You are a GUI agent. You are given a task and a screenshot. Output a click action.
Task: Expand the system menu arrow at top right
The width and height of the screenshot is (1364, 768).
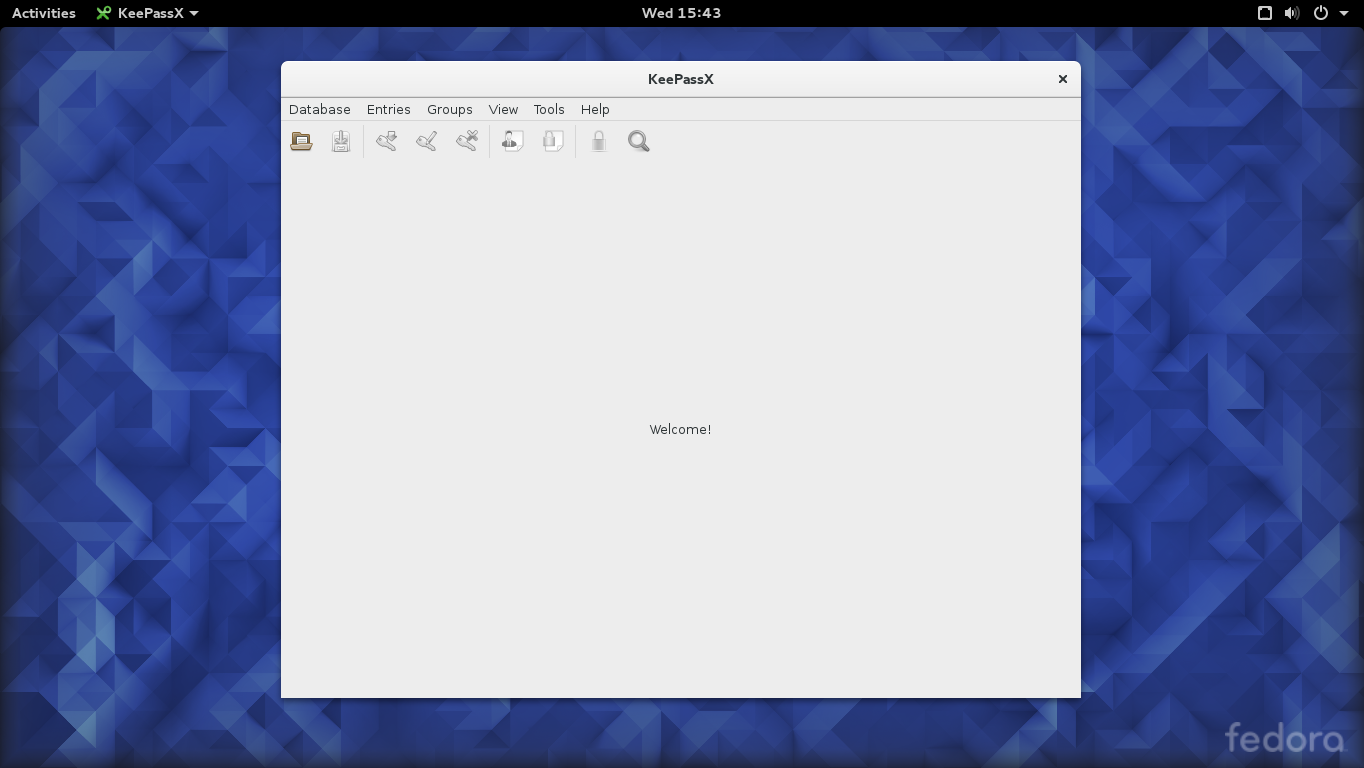[x=1342, y=14]
